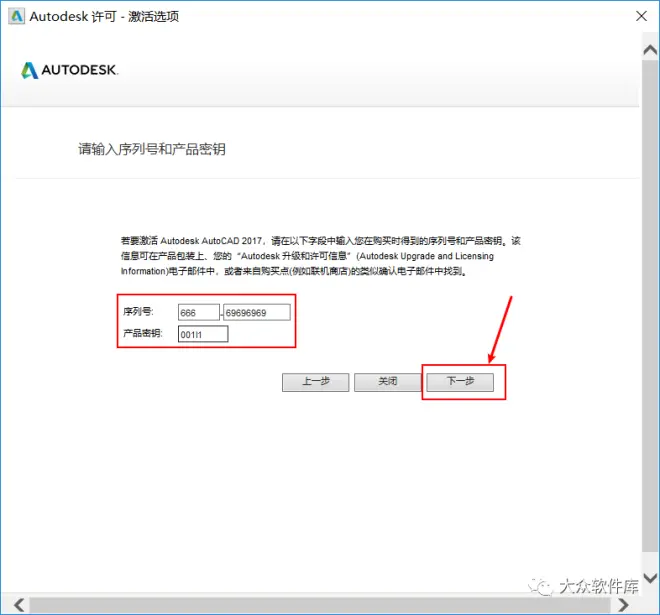
Task: Click the AUTODESK logo in header
Action: click(70, 70)
